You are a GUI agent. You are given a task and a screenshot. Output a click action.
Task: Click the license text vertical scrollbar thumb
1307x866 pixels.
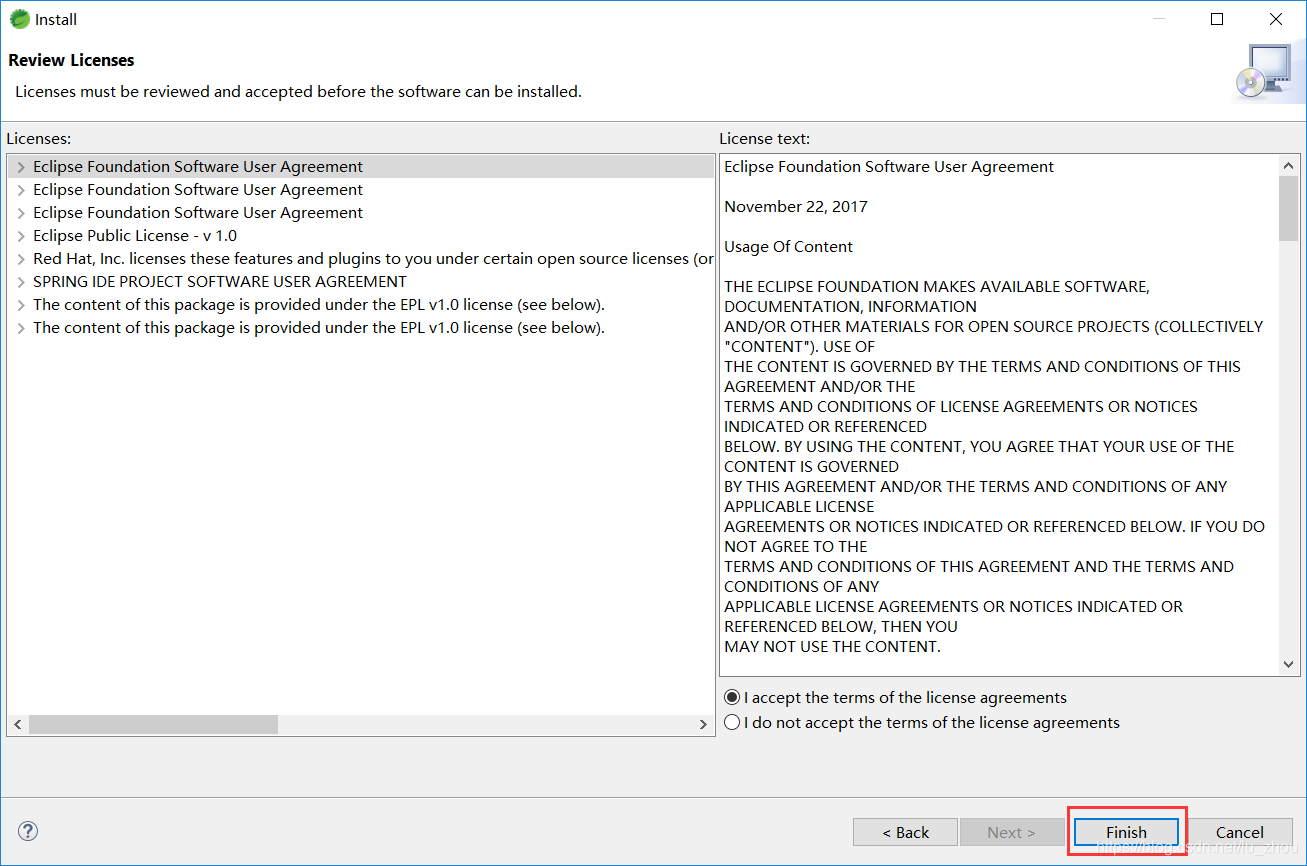pos(1288,209)
